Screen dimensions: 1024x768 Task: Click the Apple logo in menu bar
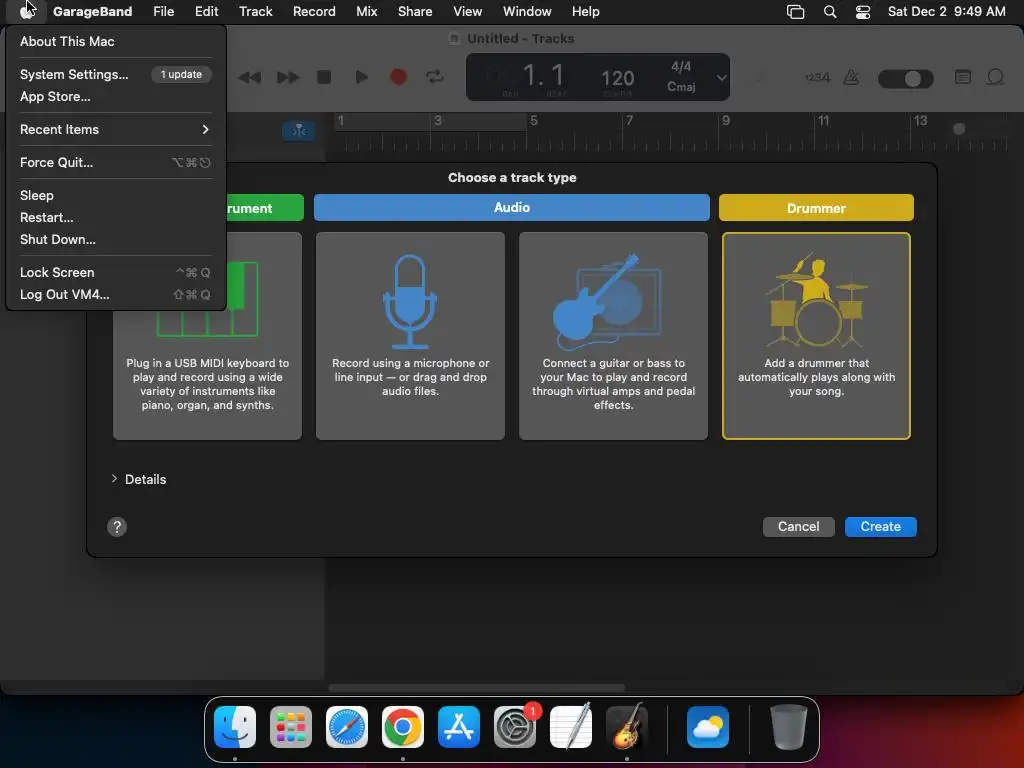pyautogui.click(x=27, y=11)
